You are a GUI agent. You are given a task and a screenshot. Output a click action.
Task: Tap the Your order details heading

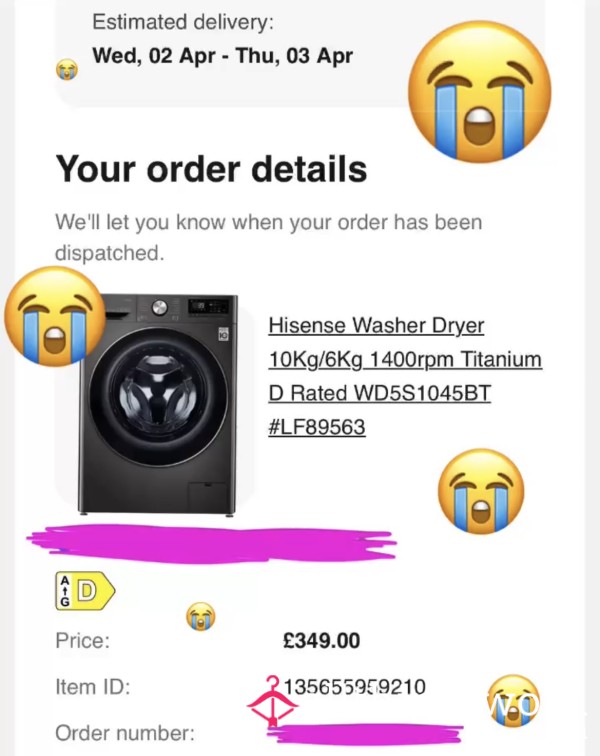(x=211, y=169)
